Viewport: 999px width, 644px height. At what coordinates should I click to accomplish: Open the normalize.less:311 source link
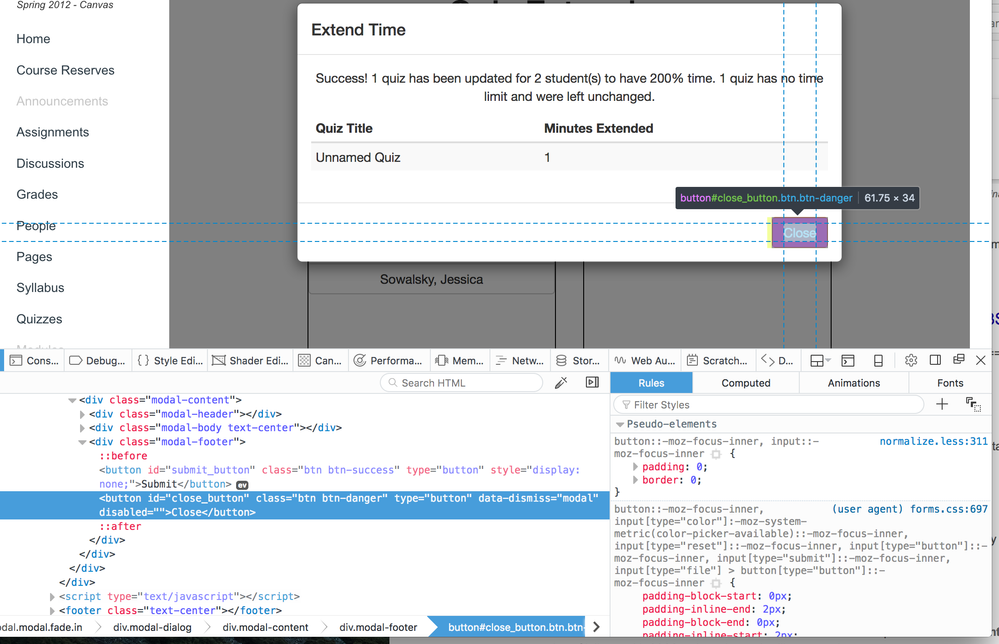pos(933,441)
